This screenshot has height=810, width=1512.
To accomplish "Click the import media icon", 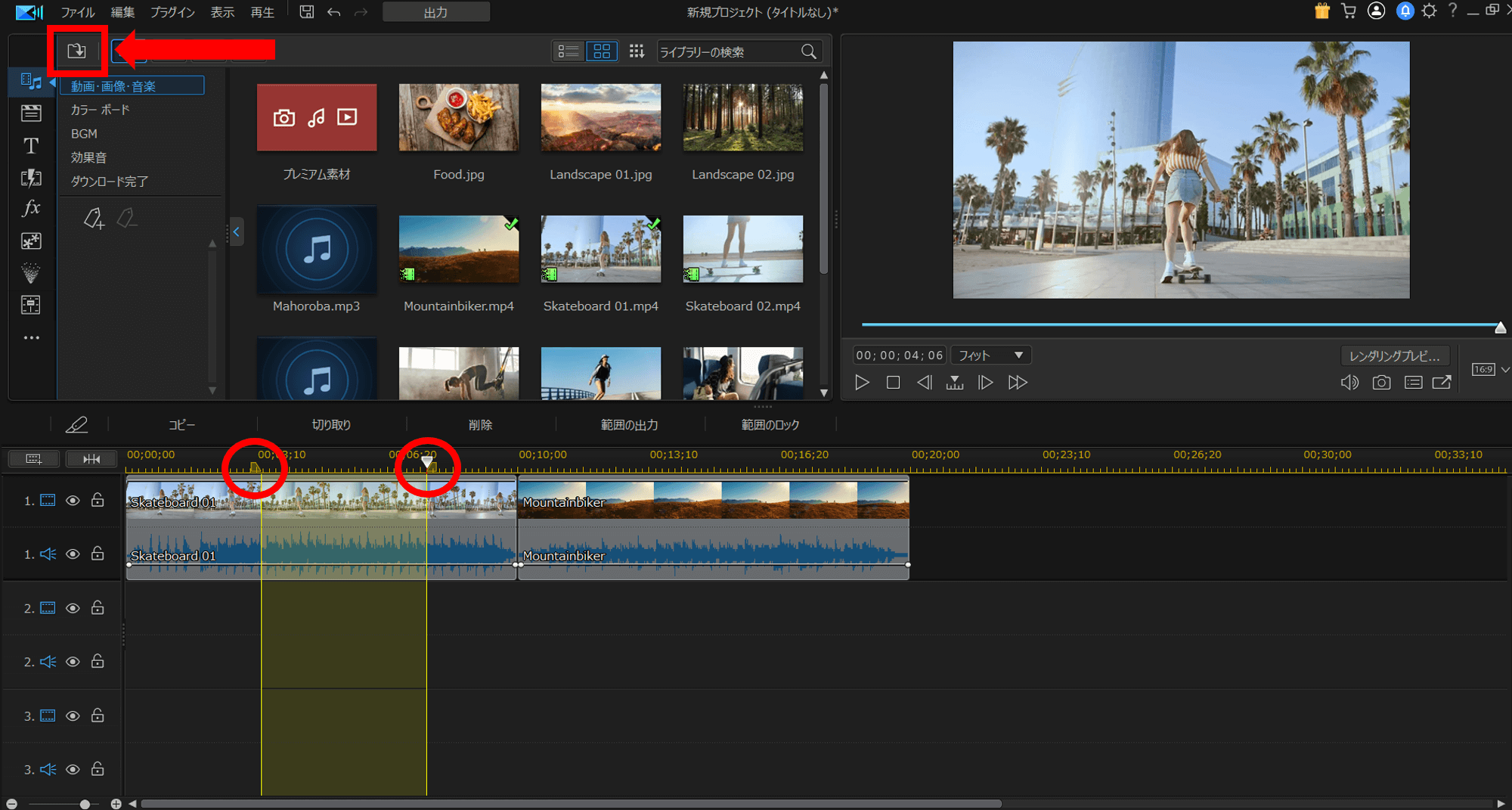I will [76, 51].
